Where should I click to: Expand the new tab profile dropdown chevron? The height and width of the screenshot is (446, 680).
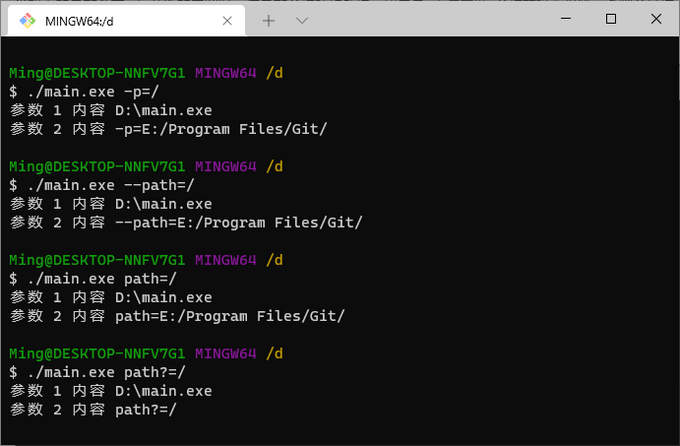coord(302,20)
